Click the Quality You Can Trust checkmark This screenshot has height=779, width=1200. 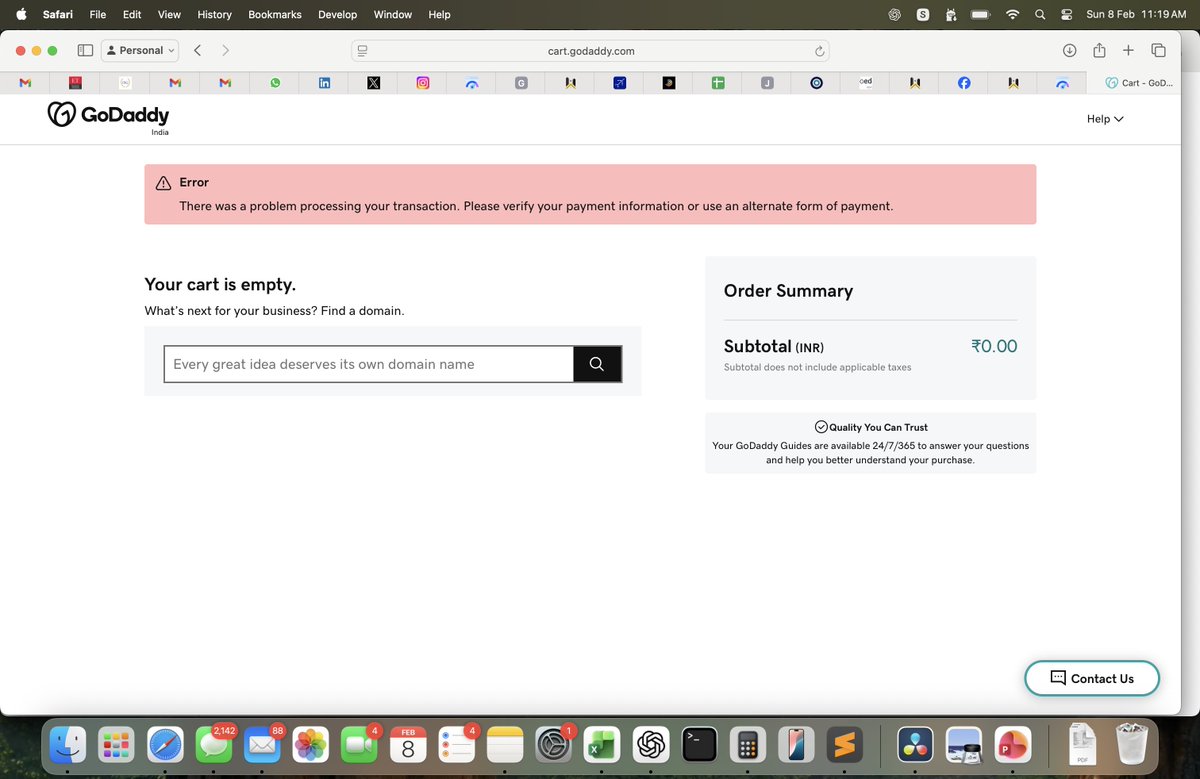(x=821, y=426)
